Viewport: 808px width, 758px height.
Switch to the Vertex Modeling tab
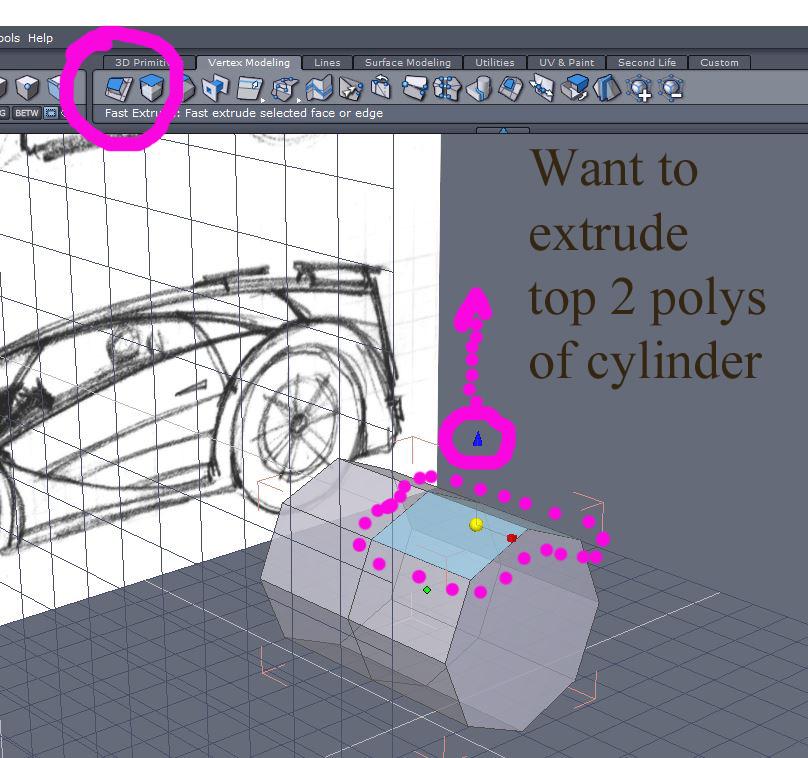[249, 62]
